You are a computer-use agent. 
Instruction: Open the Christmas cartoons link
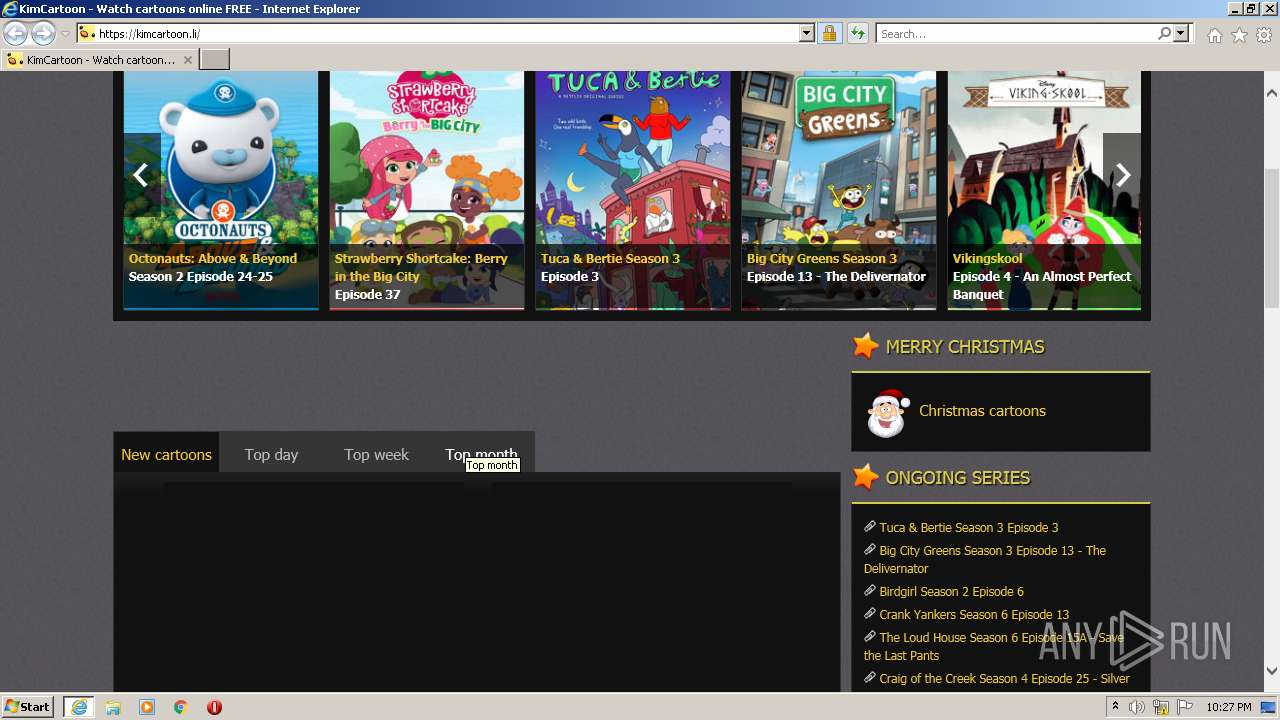tap(982, 411)
